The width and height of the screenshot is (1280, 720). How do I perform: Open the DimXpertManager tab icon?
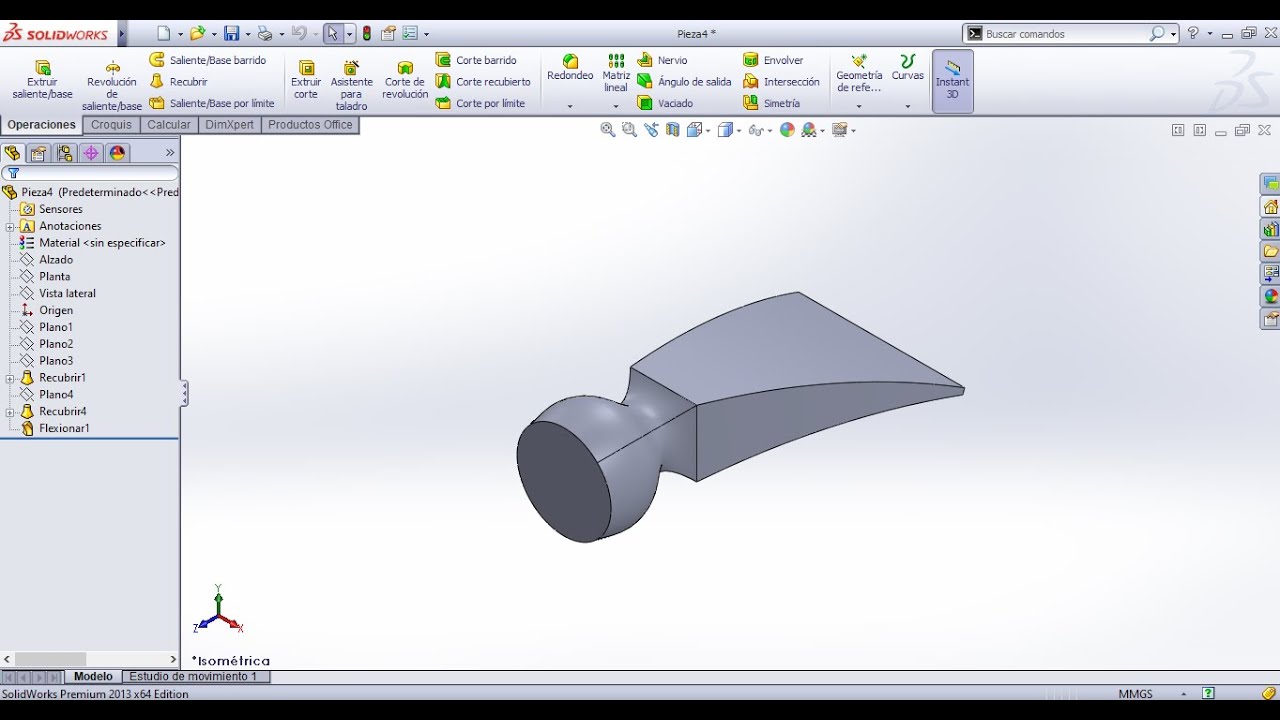91,153
